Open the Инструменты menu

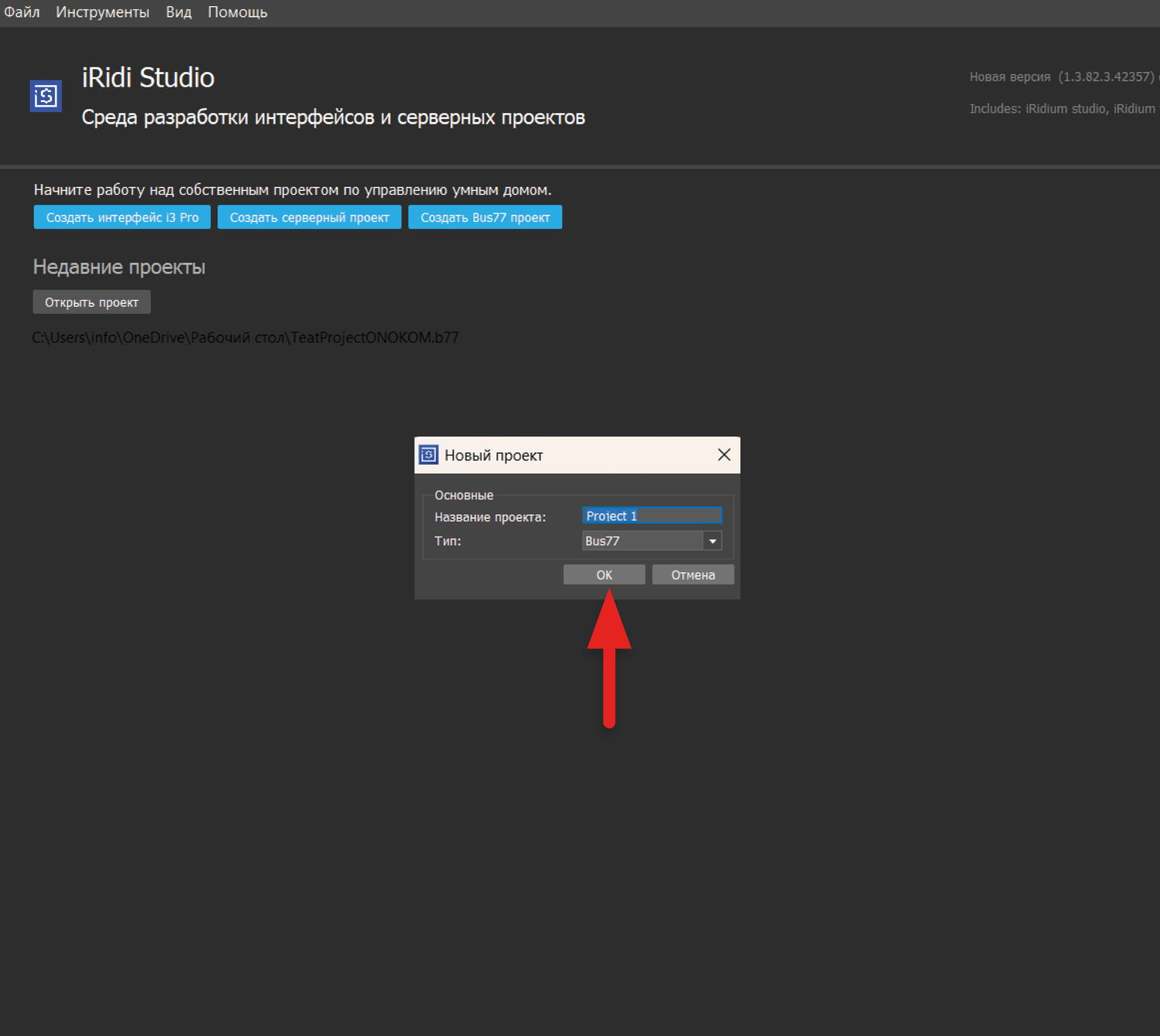pos(102,12)
